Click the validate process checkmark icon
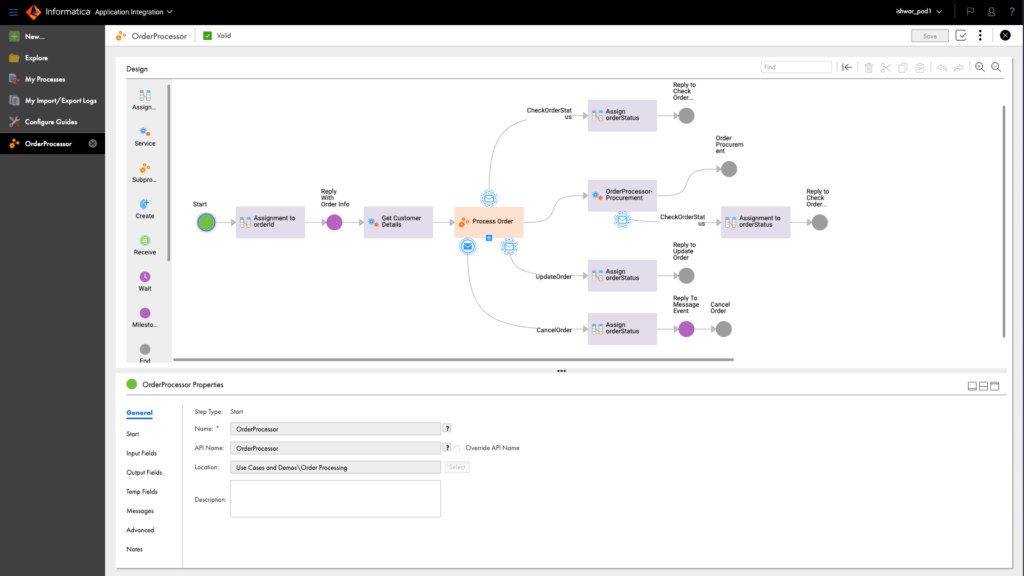Viewport: 1024px width, 576px height. 961,35
